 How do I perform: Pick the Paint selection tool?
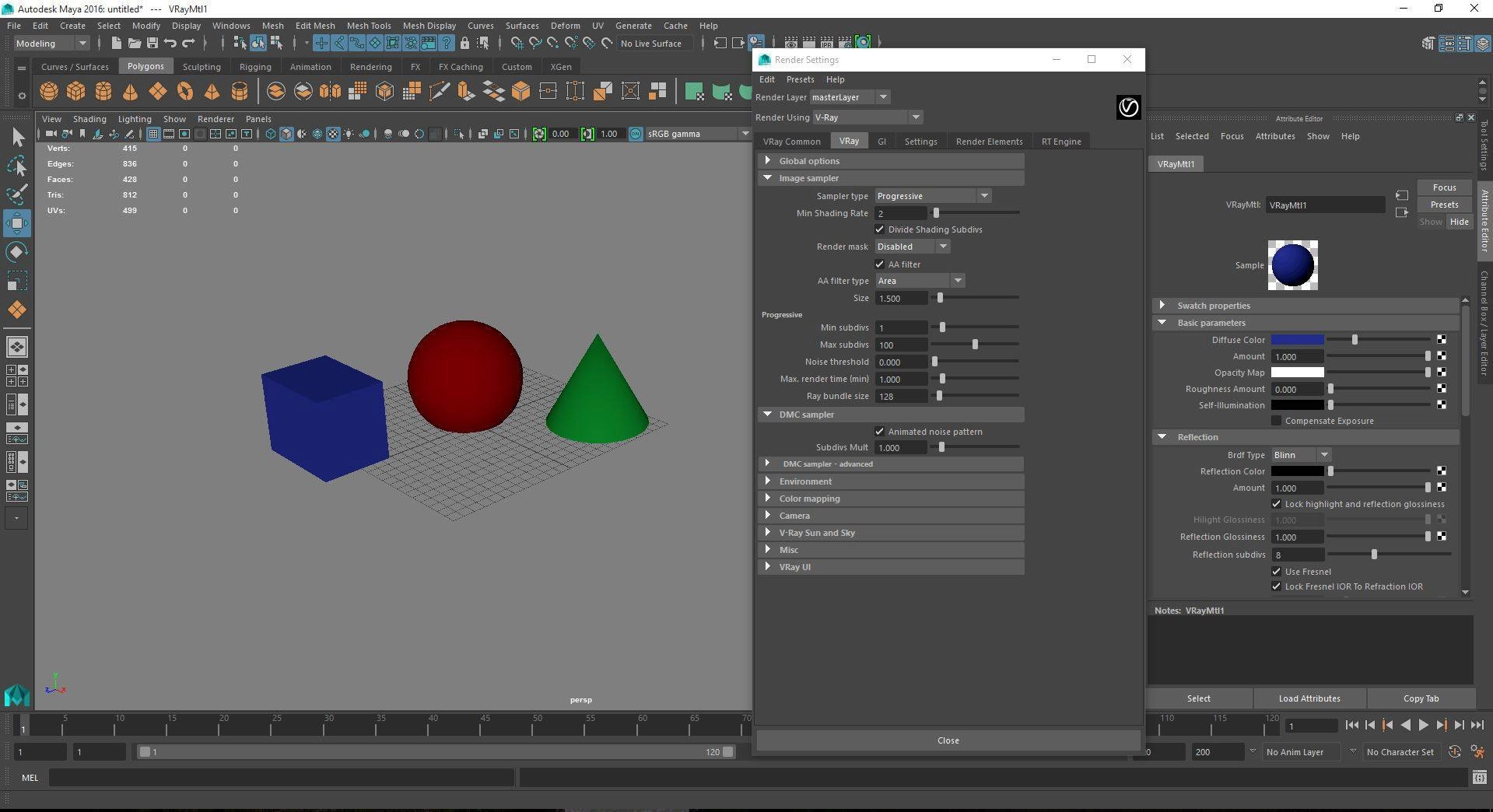point(17,194)
